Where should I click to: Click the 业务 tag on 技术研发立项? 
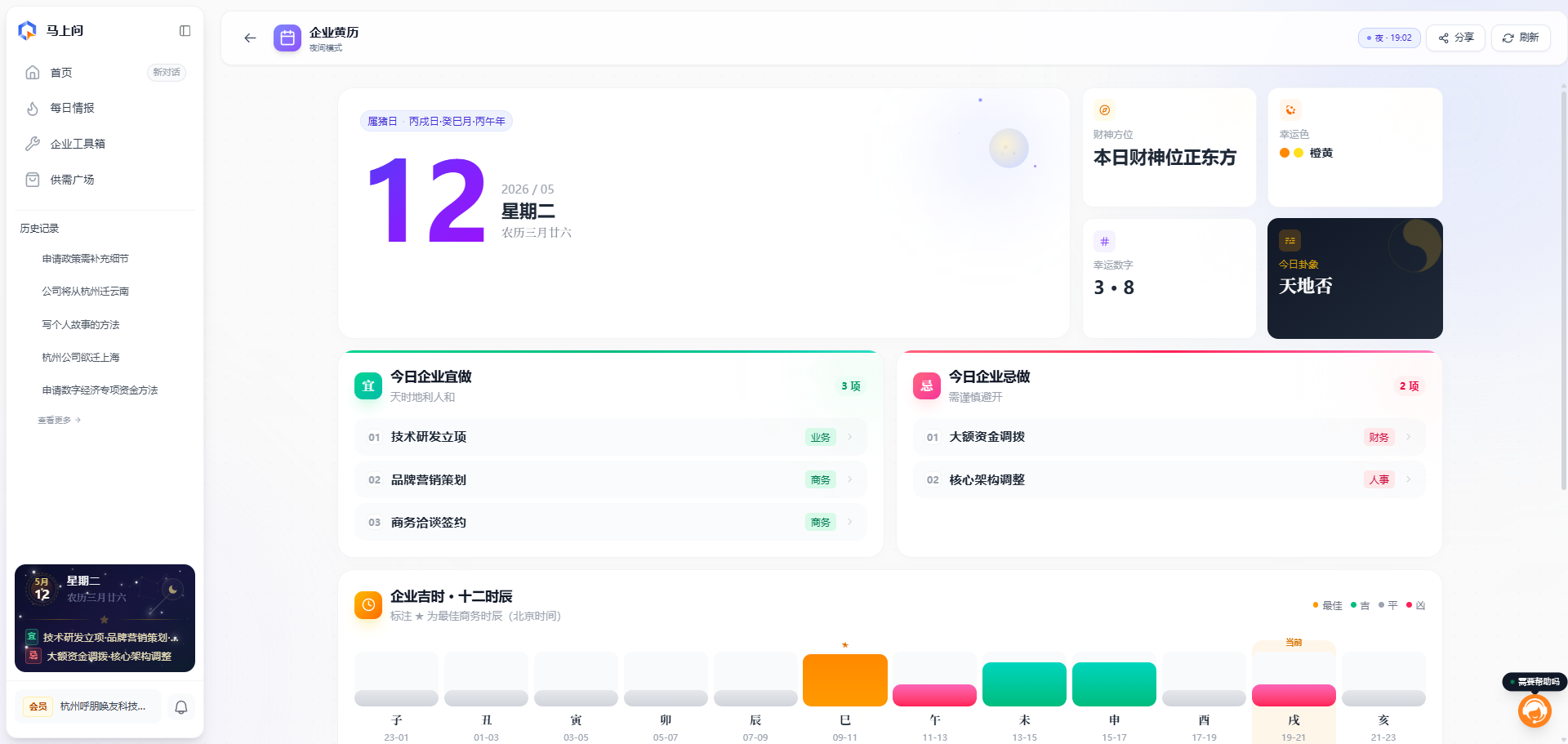coord(821,438)
